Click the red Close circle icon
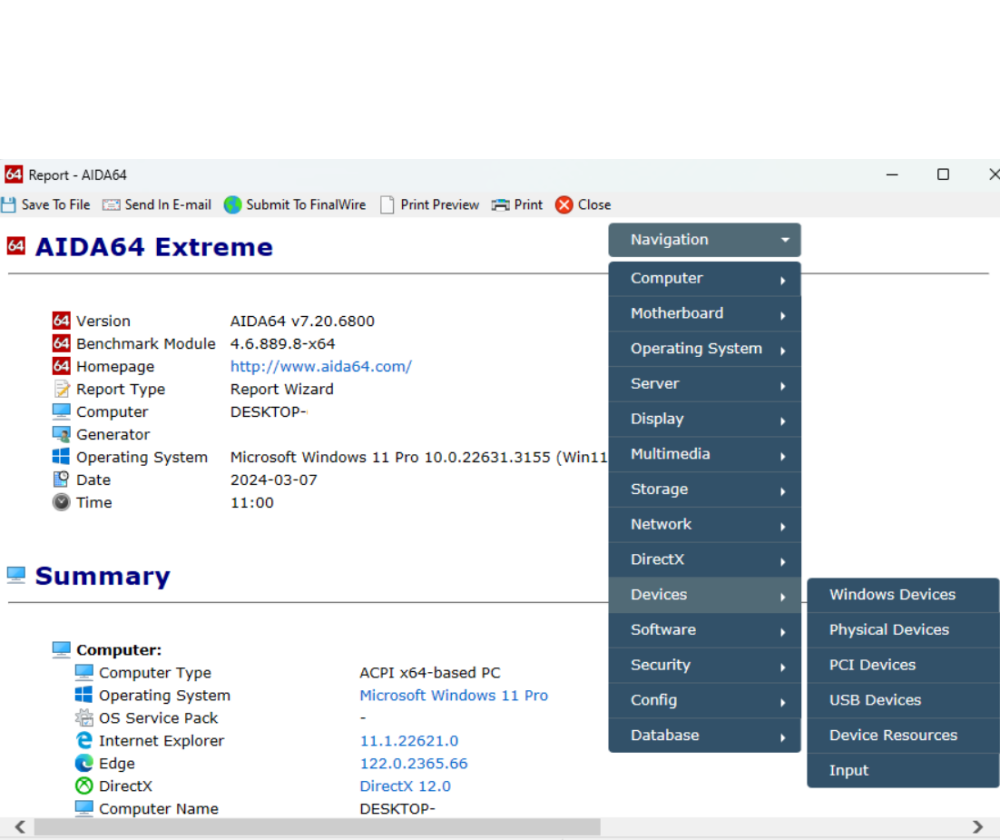The width and height of the screenshot is (1000, 840). click(564, 205)
